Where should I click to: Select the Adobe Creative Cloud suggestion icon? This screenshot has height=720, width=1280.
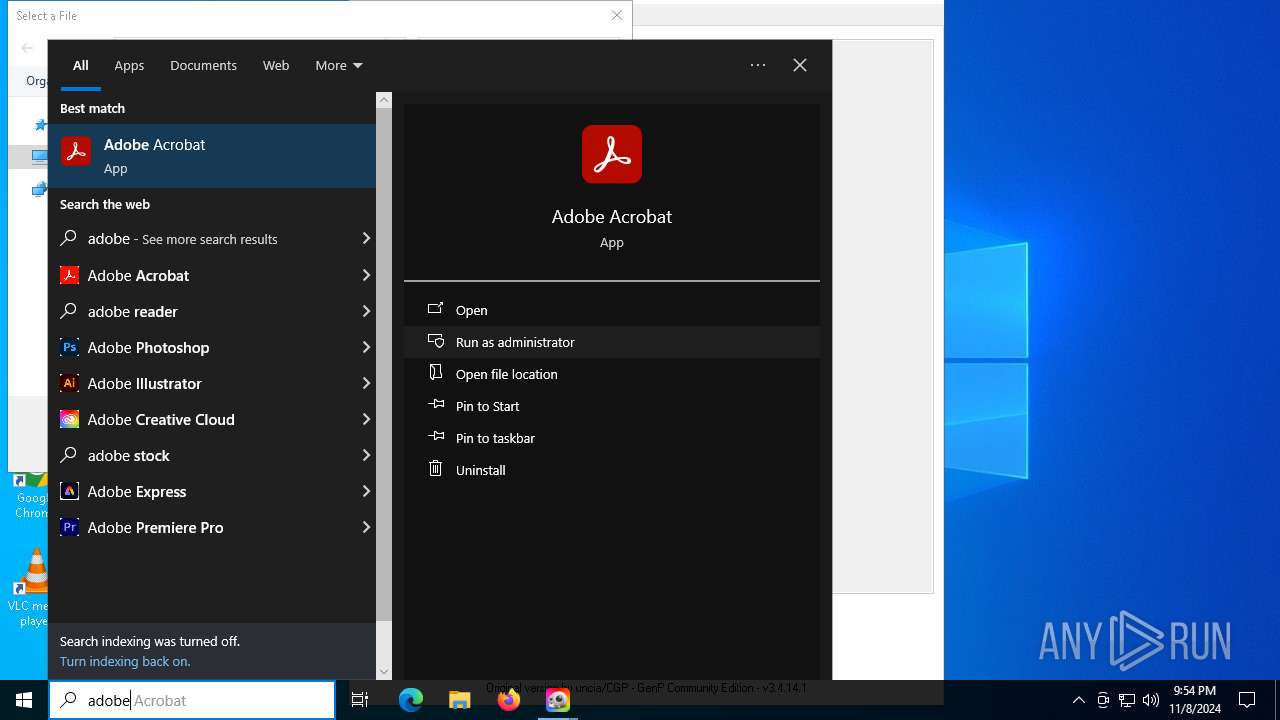(69, 419)
